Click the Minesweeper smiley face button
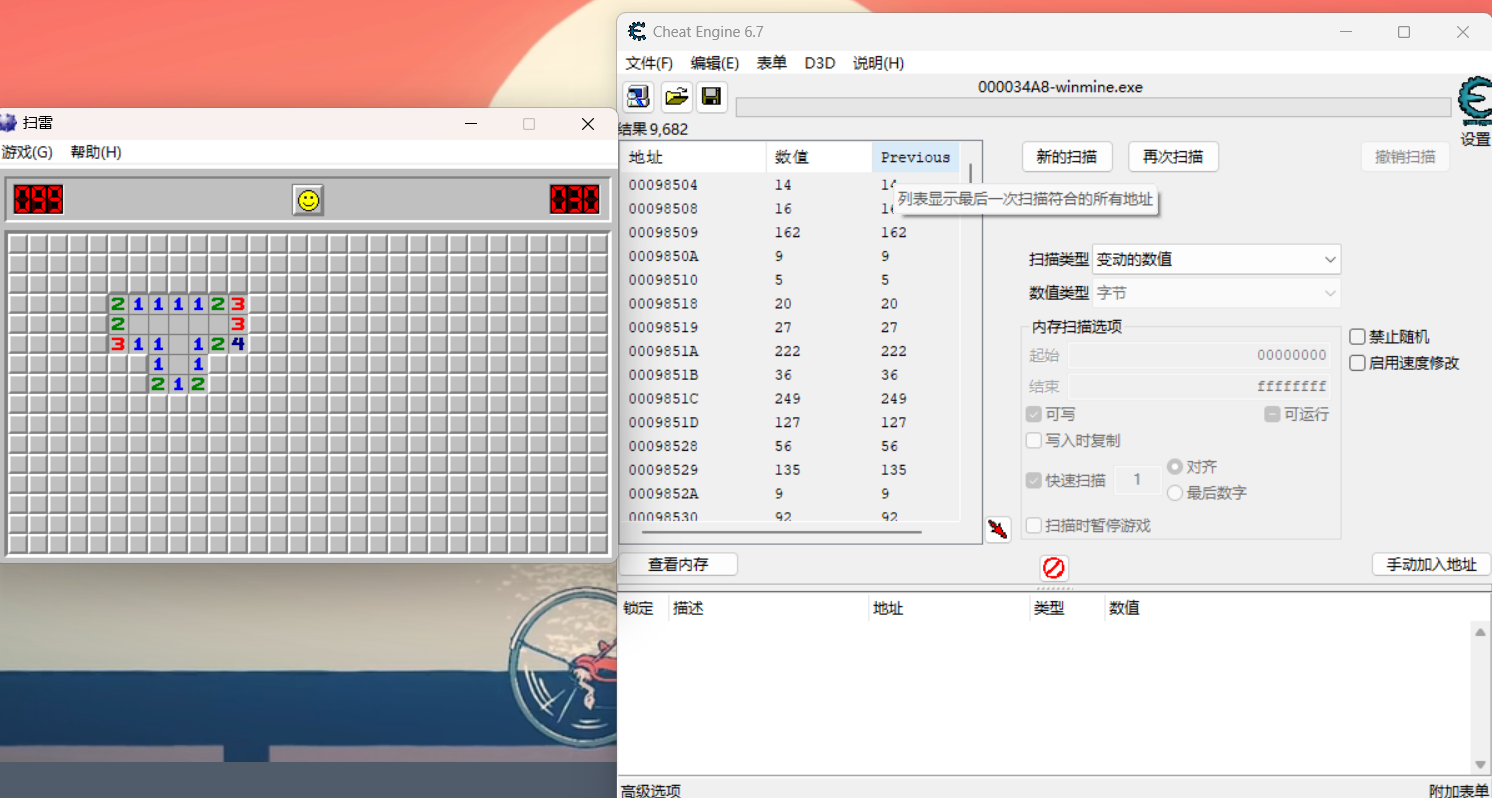1492x798 pixels. click(x=308, y=200)
